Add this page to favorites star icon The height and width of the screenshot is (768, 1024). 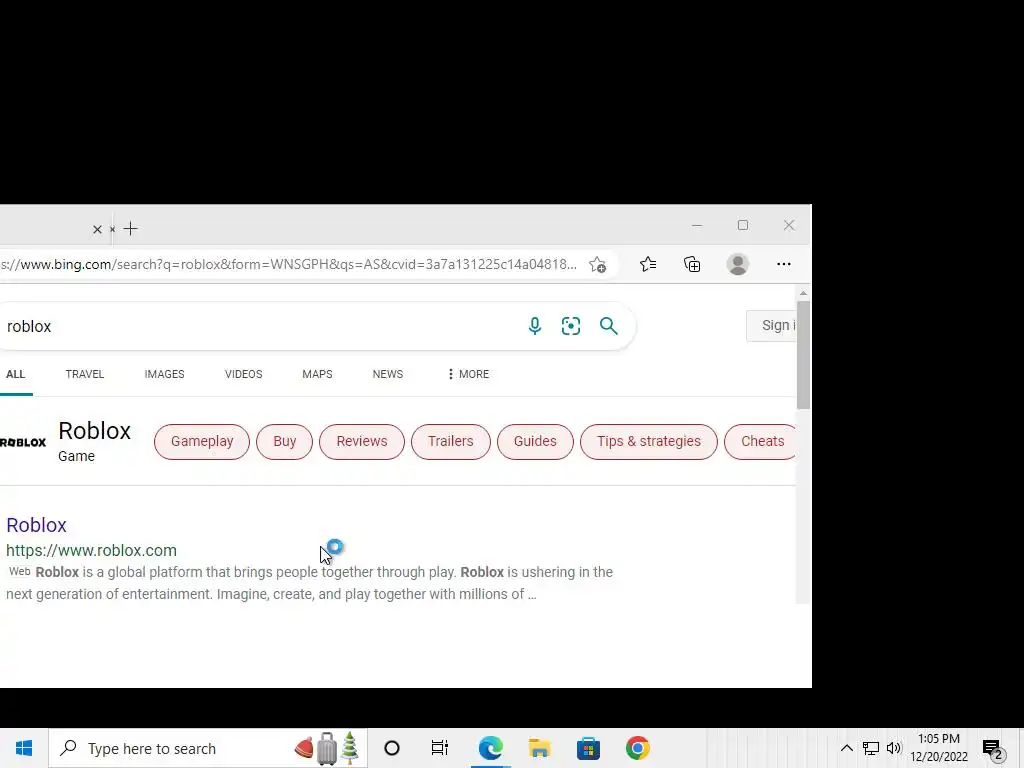(597, 264)
